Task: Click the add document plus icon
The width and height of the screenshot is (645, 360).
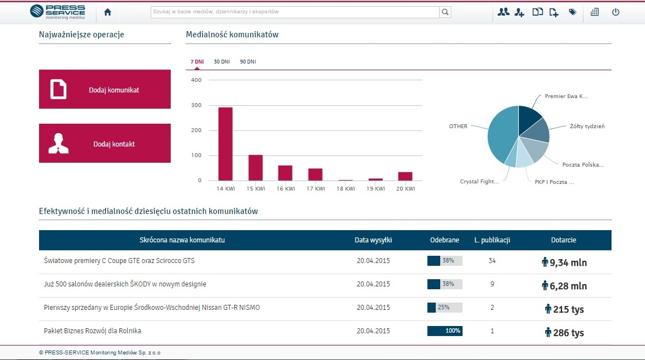Action: [x=554, y=12]
